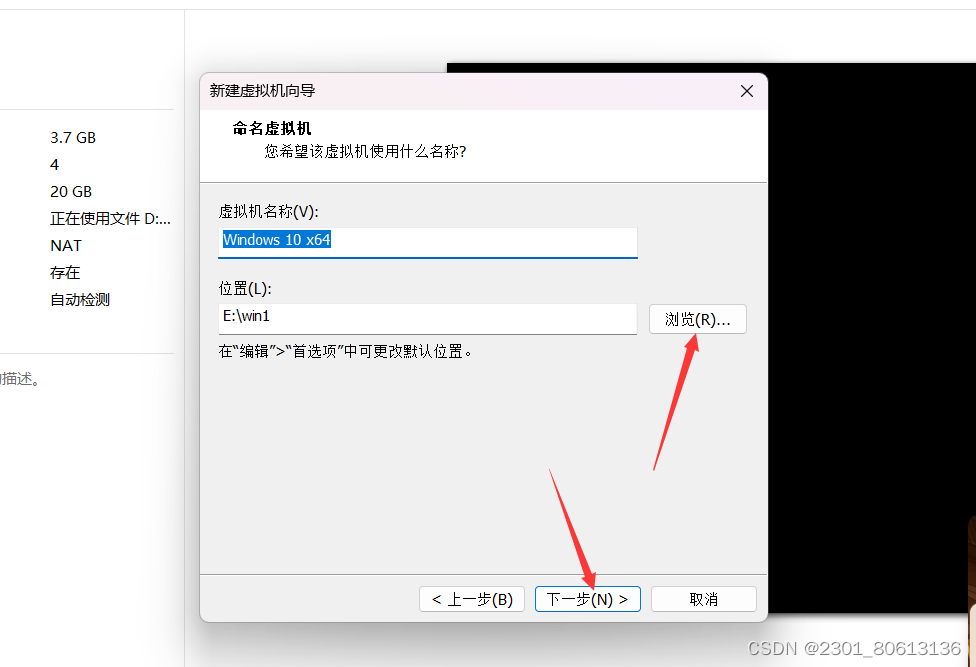Click the 虚拟机名称 text field
The image size is (976, 667).
coord(428,242)
